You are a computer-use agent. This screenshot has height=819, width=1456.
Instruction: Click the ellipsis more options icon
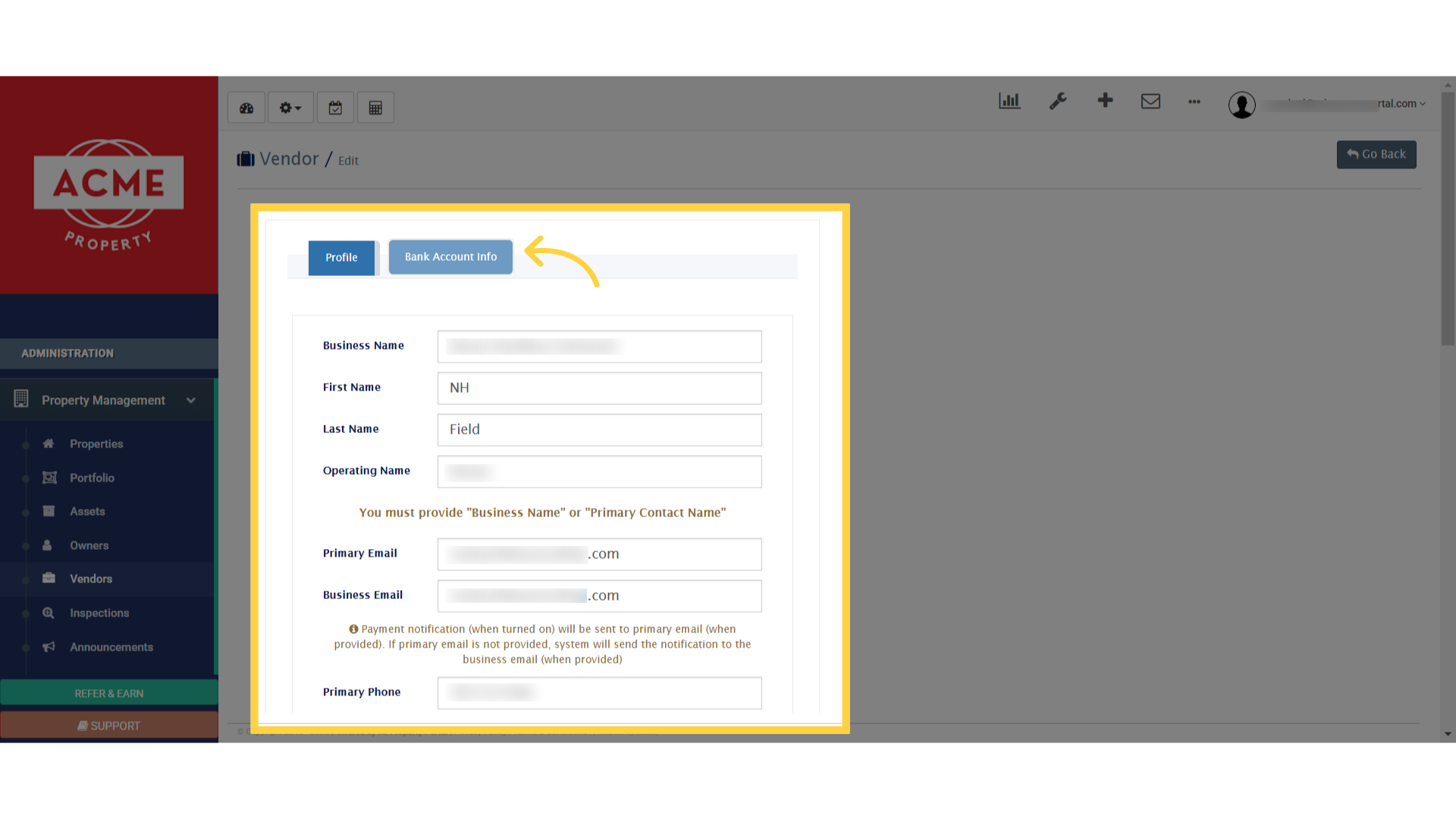click(1194, 102)
